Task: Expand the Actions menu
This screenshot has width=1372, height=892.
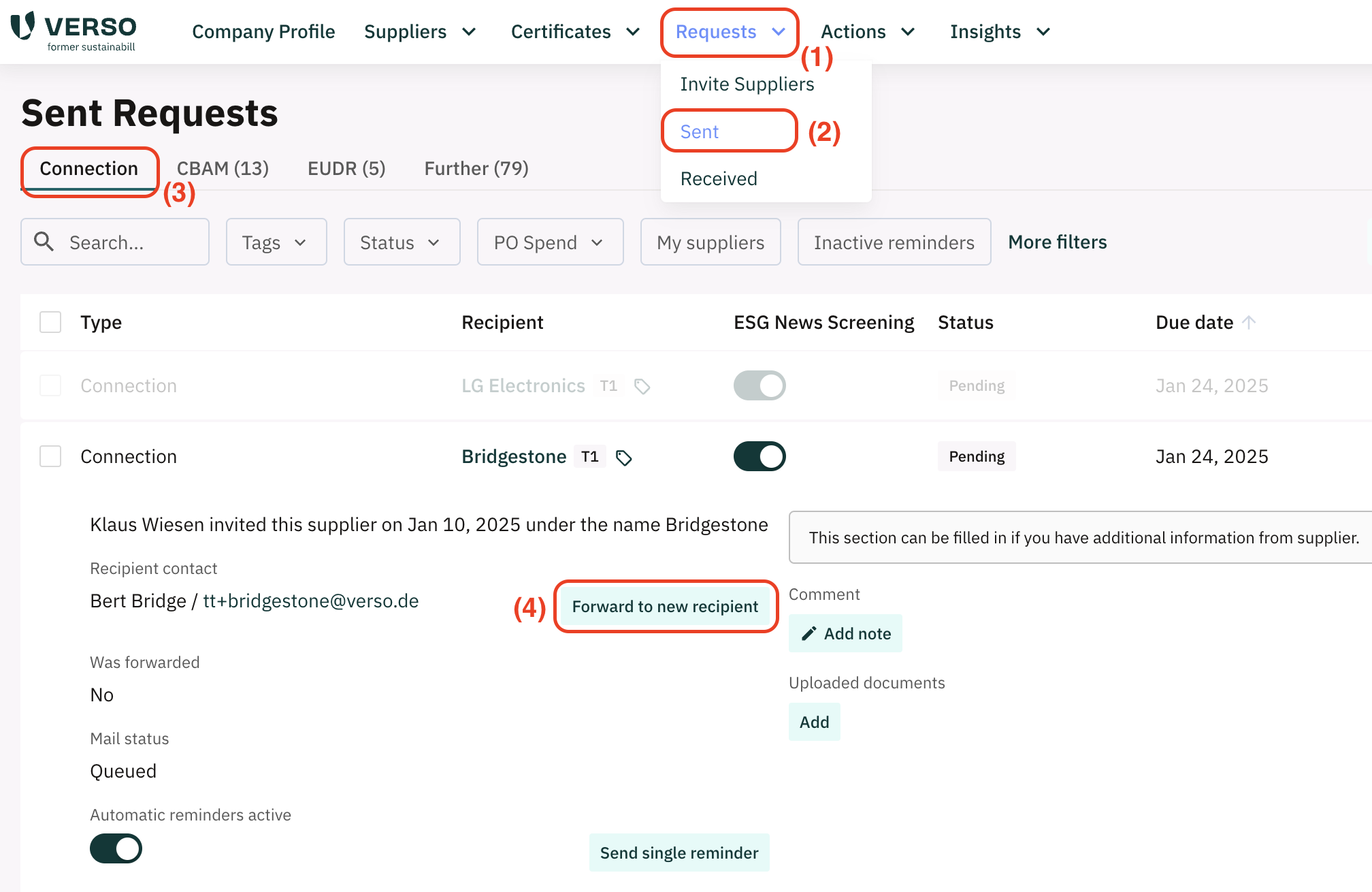Action: pyautogui.click(x=868, y=32)
